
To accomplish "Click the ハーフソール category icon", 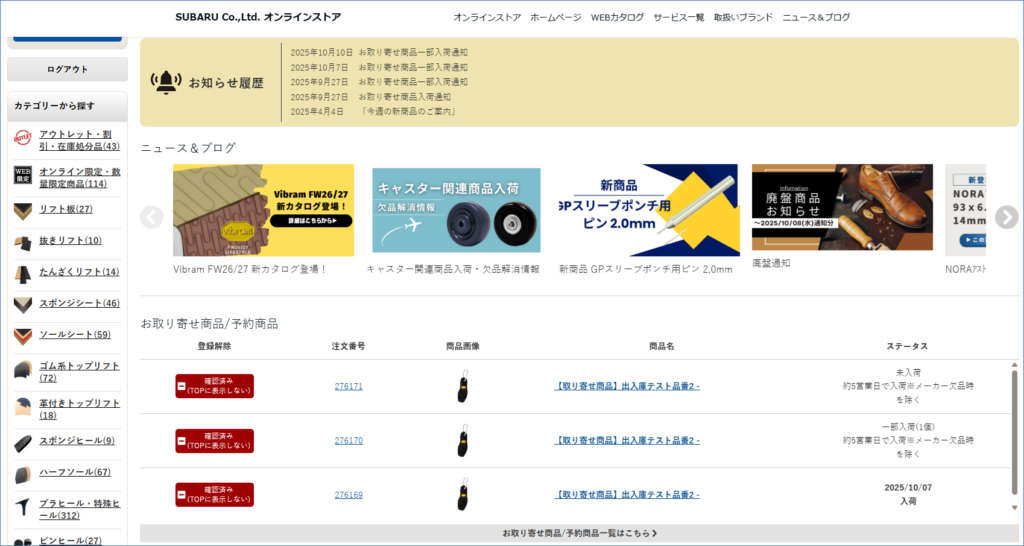I will tap(23, 474).
